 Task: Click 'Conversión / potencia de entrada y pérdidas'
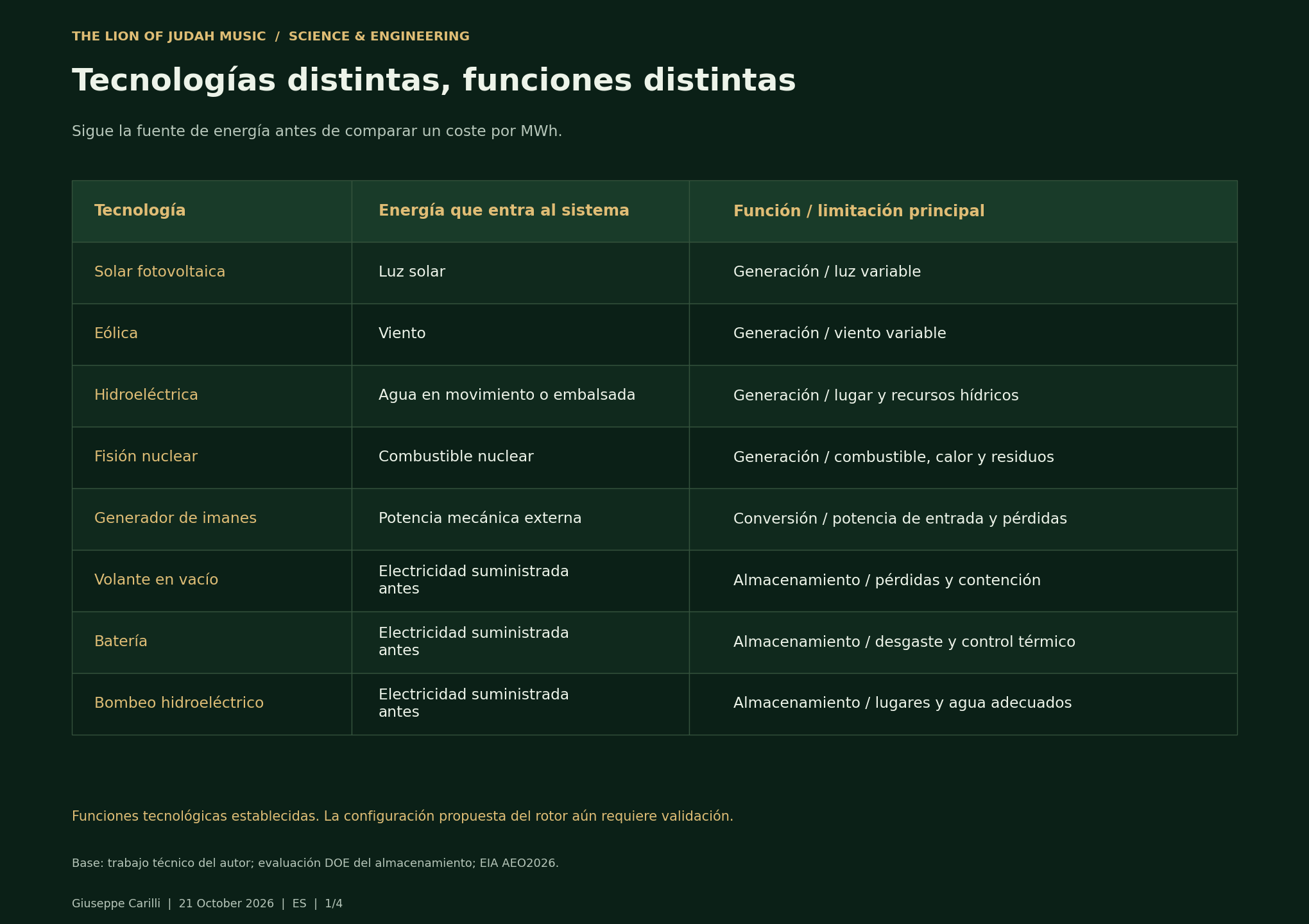[900, 519]
